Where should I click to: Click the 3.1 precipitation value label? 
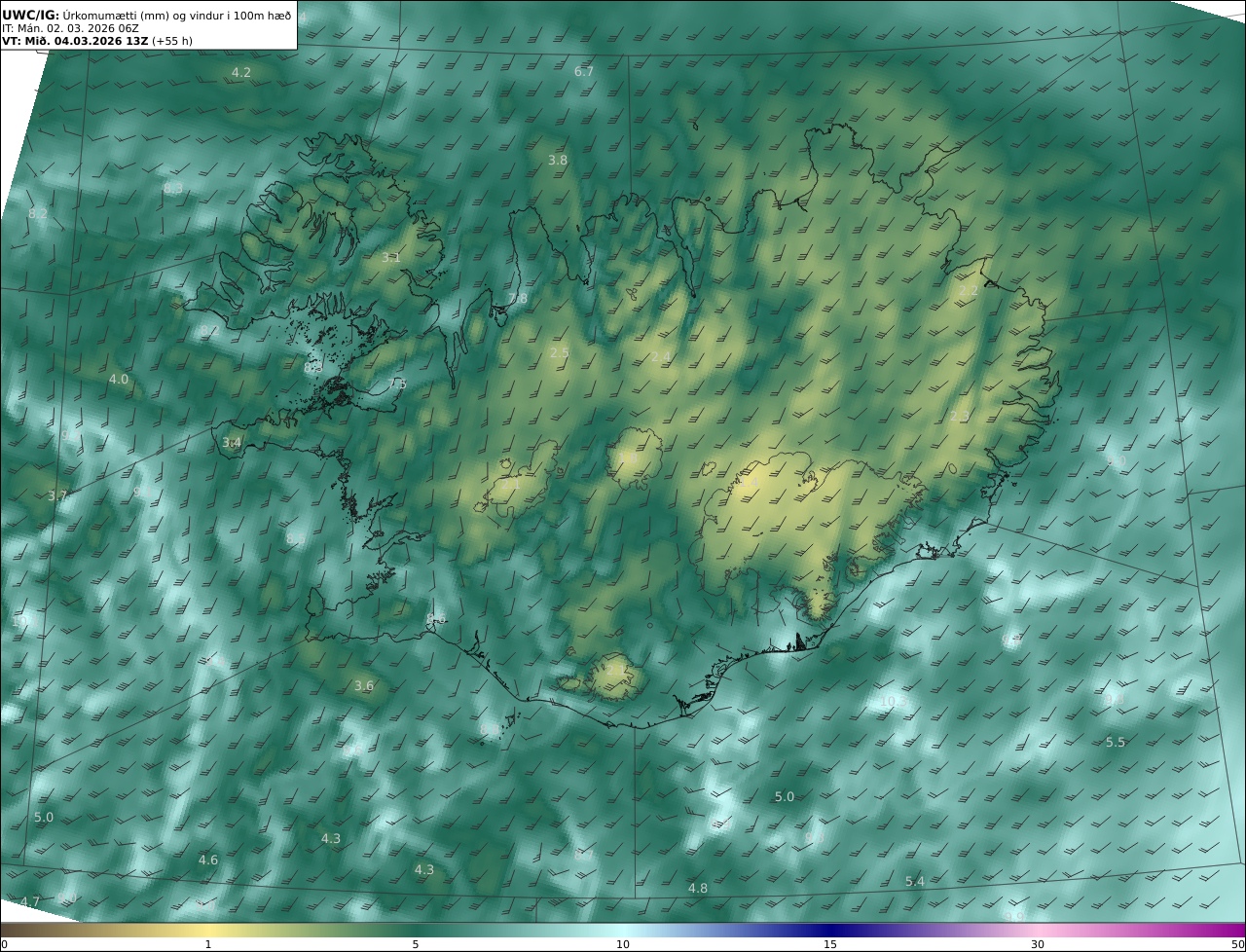point(390,258)
